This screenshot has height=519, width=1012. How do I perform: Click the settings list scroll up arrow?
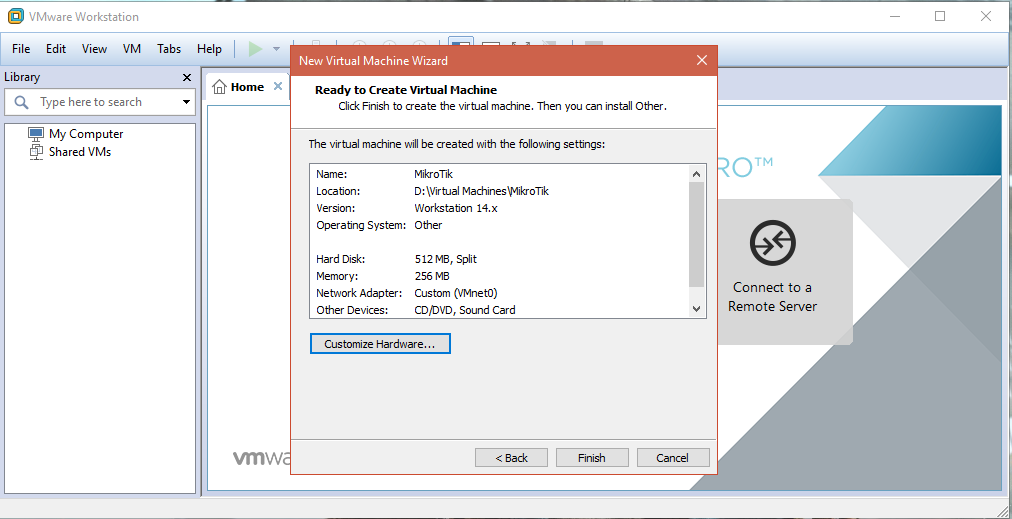tap(696, 174)
